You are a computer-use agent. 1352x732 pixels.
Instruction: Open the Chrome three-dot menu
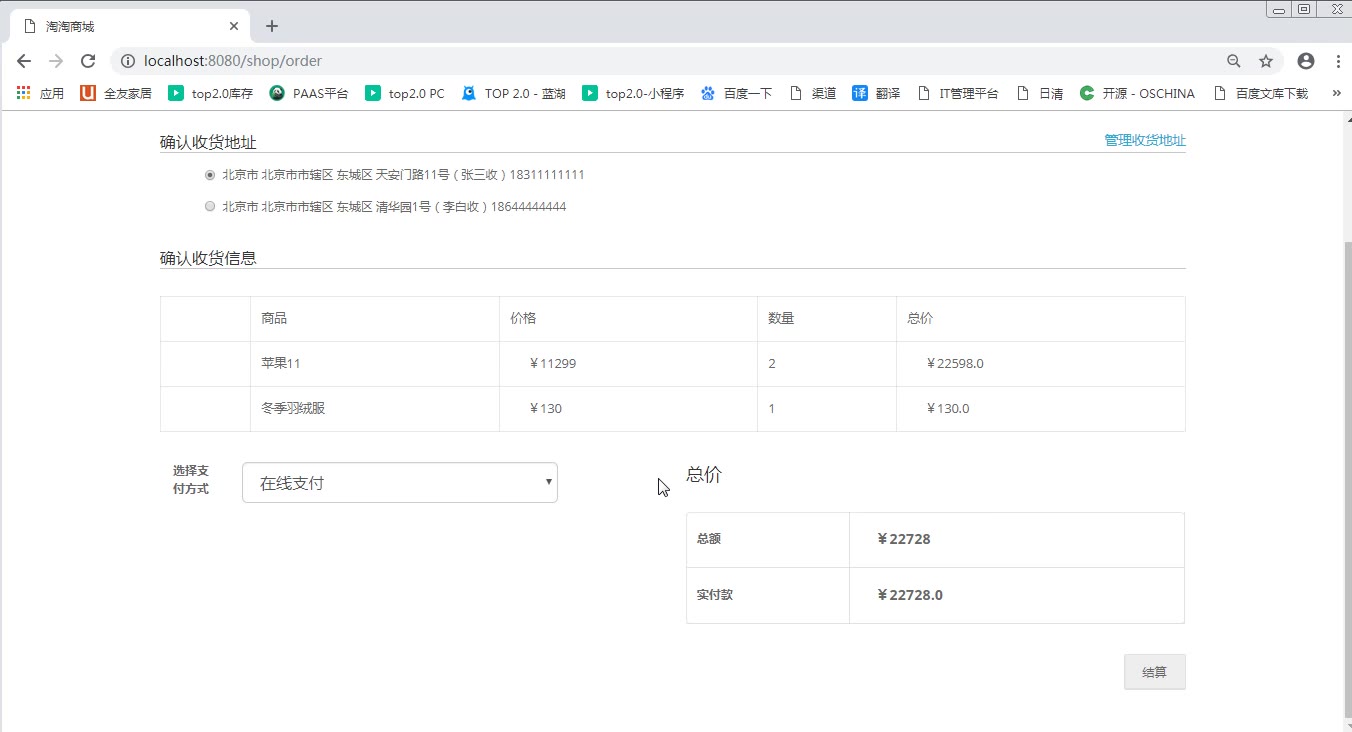pos(1338,61)
